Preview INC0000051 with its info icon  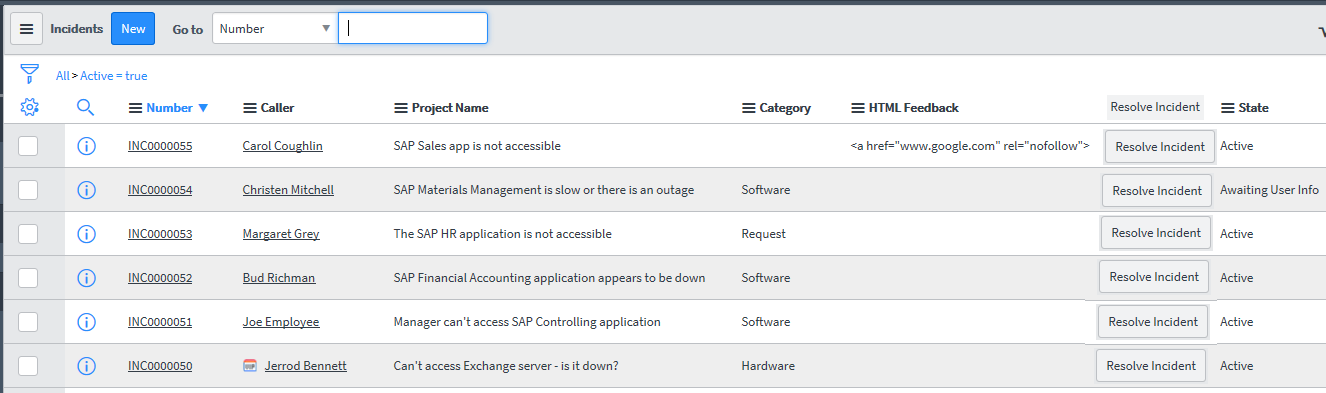tap(86, 322)
